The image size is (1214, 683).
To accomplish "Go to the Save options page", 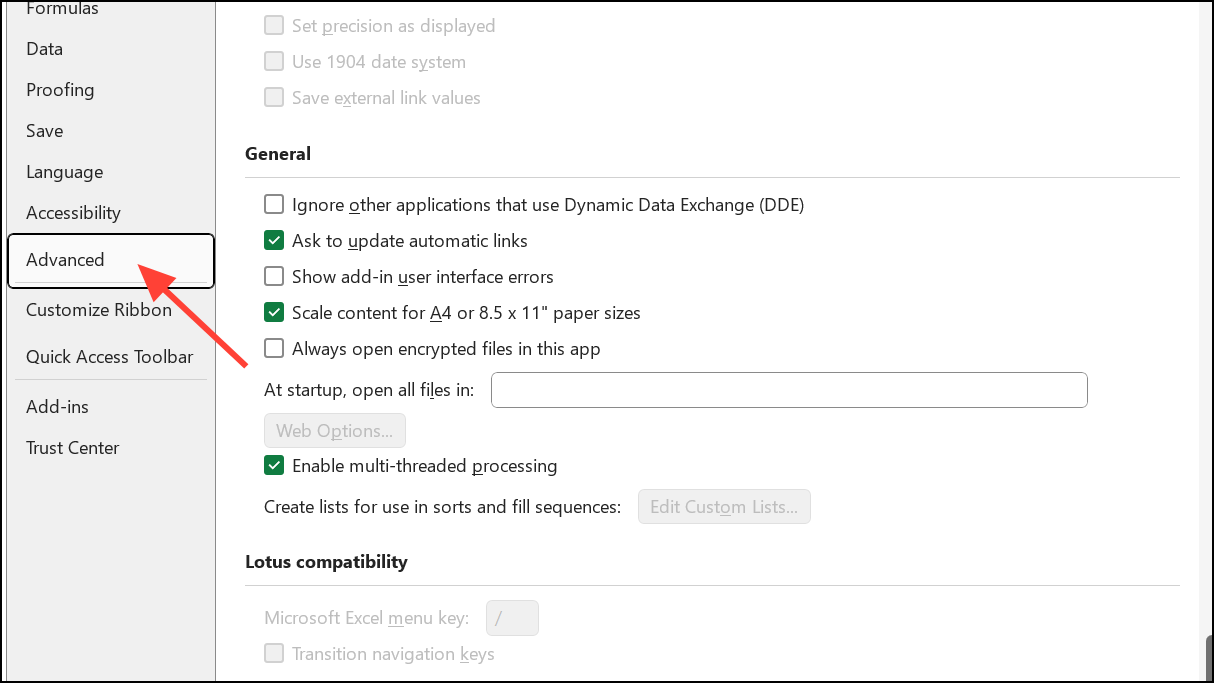I will (x=45, y=131).
